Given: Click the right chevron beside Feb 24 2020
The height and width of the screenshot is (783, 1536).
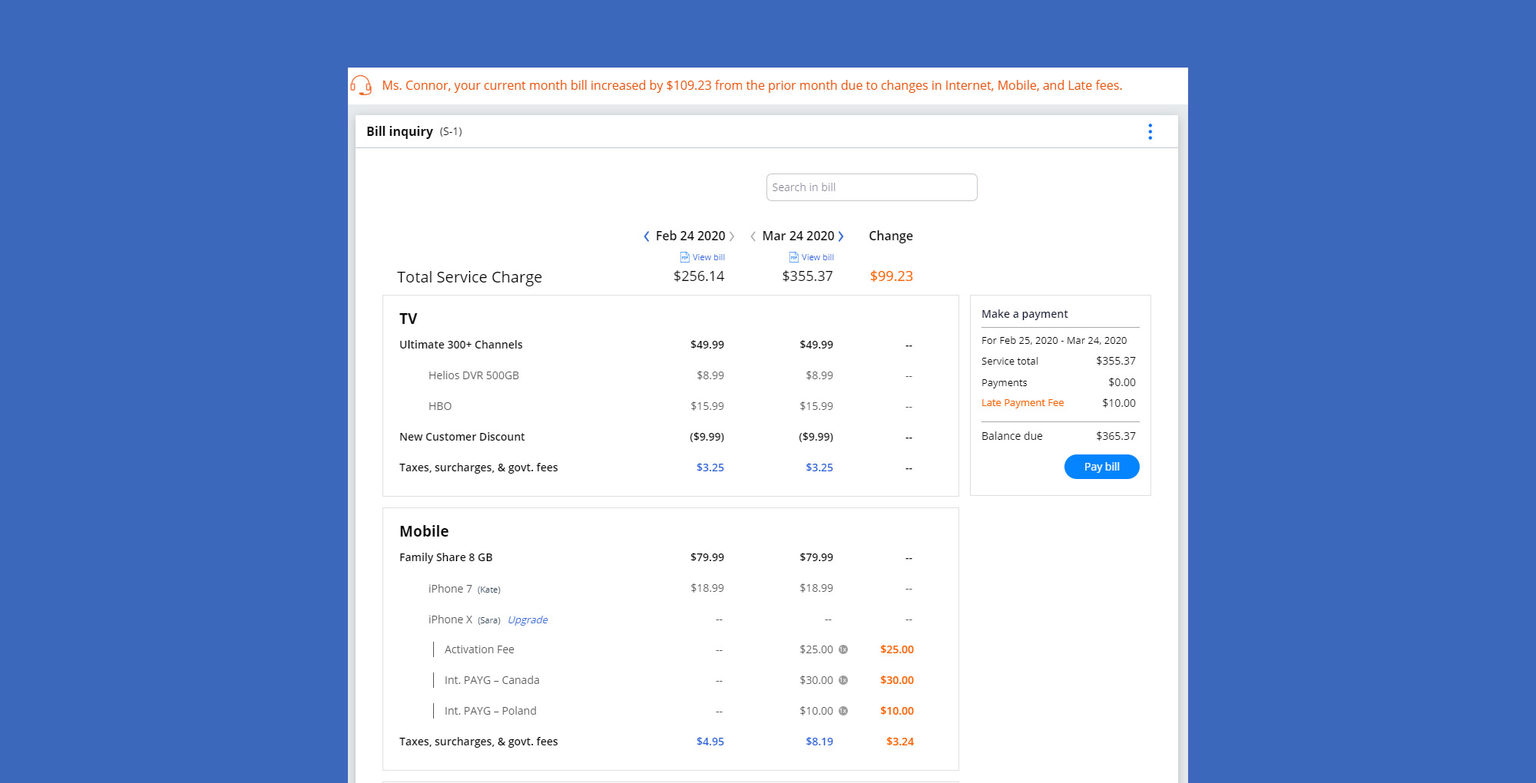Looking at the screenshot, I should pos(733,236).
